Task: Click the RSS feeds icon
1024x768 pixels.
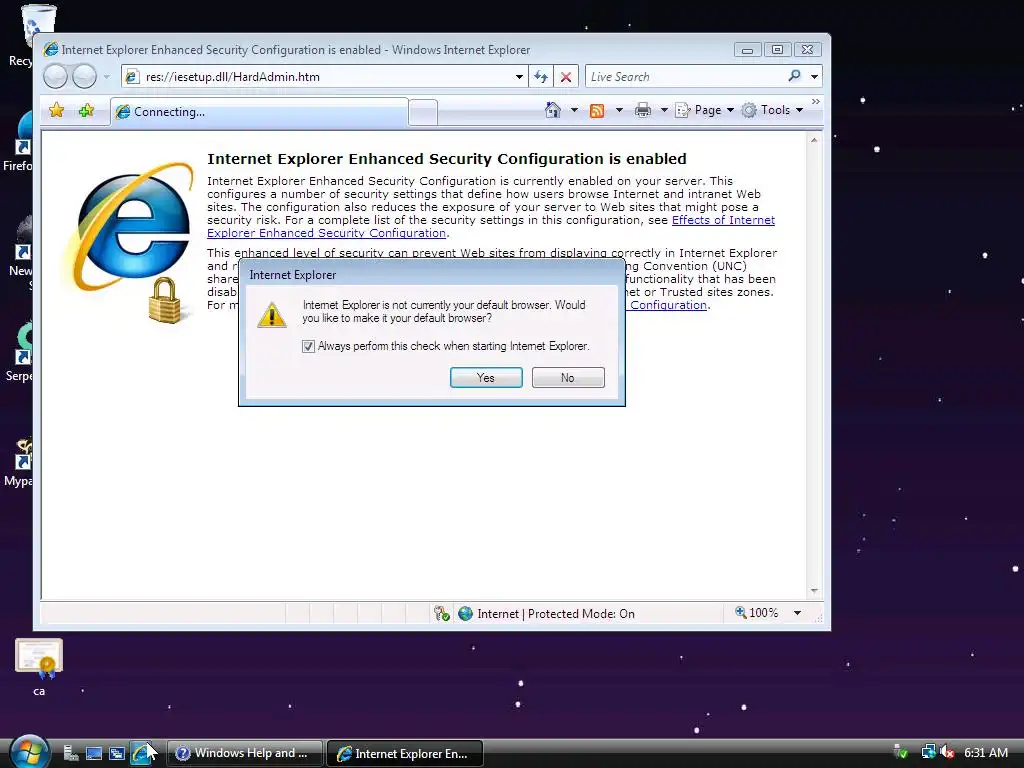Action: tap(597, 110)
